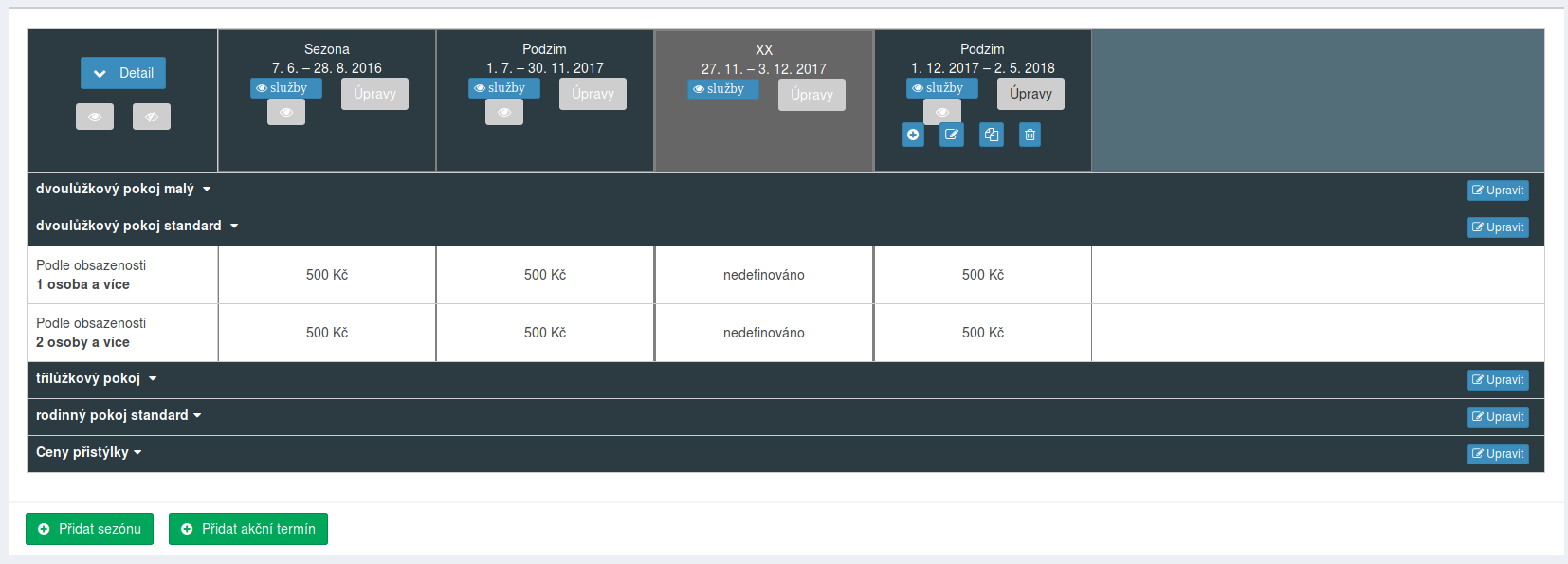
Task: Collapse the dvoulůžkový pokoj standard row
Action: [x=137, y=227]
